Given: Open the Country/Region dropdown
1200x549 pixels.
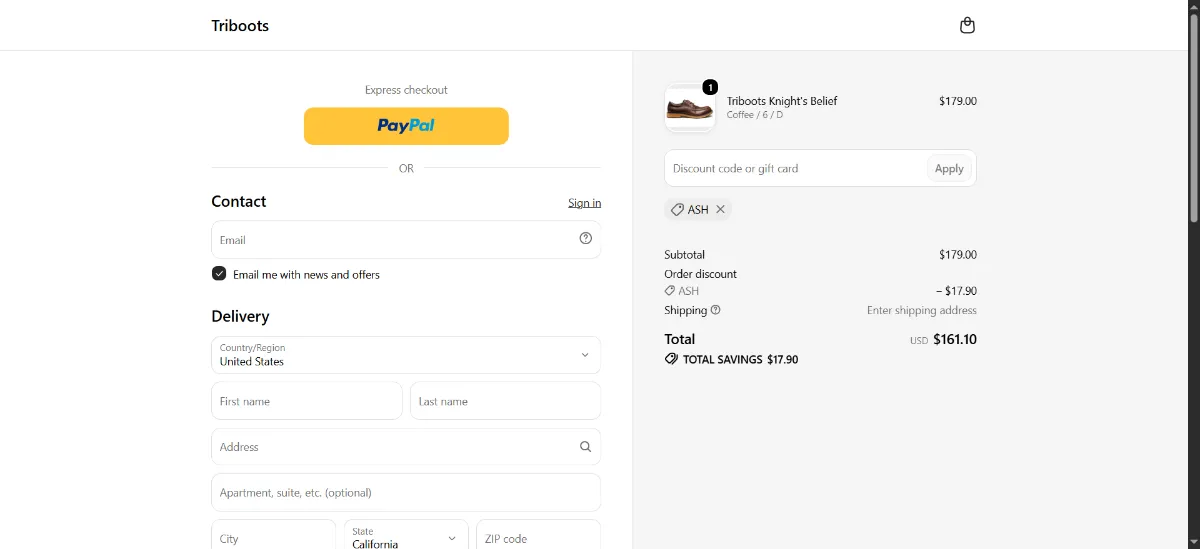Looking at the screenshot, I should [x=406, y=355].
